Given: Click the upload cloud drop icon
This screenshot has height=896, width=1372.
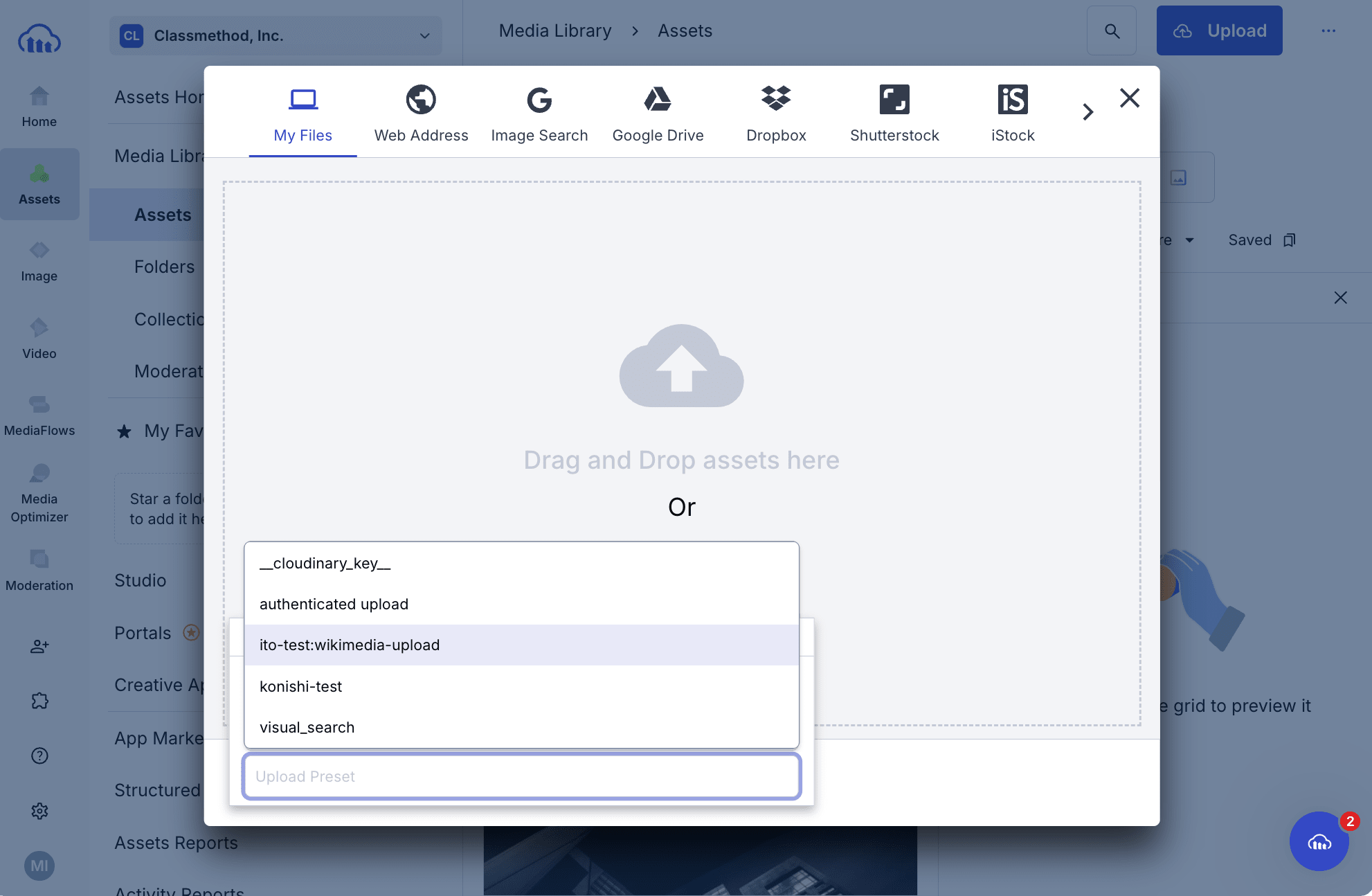Looking at the screenshot, I should (x=682, y=366).
